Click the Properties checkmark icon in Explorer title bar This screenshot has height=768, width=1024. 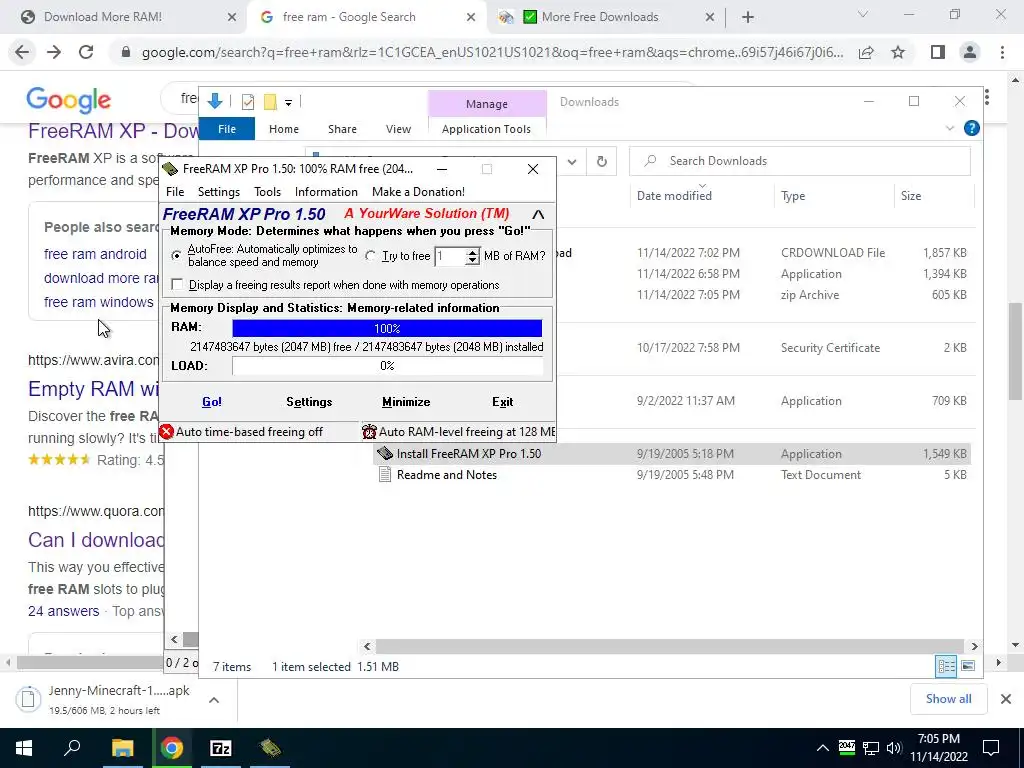click(x=248, y=102)
